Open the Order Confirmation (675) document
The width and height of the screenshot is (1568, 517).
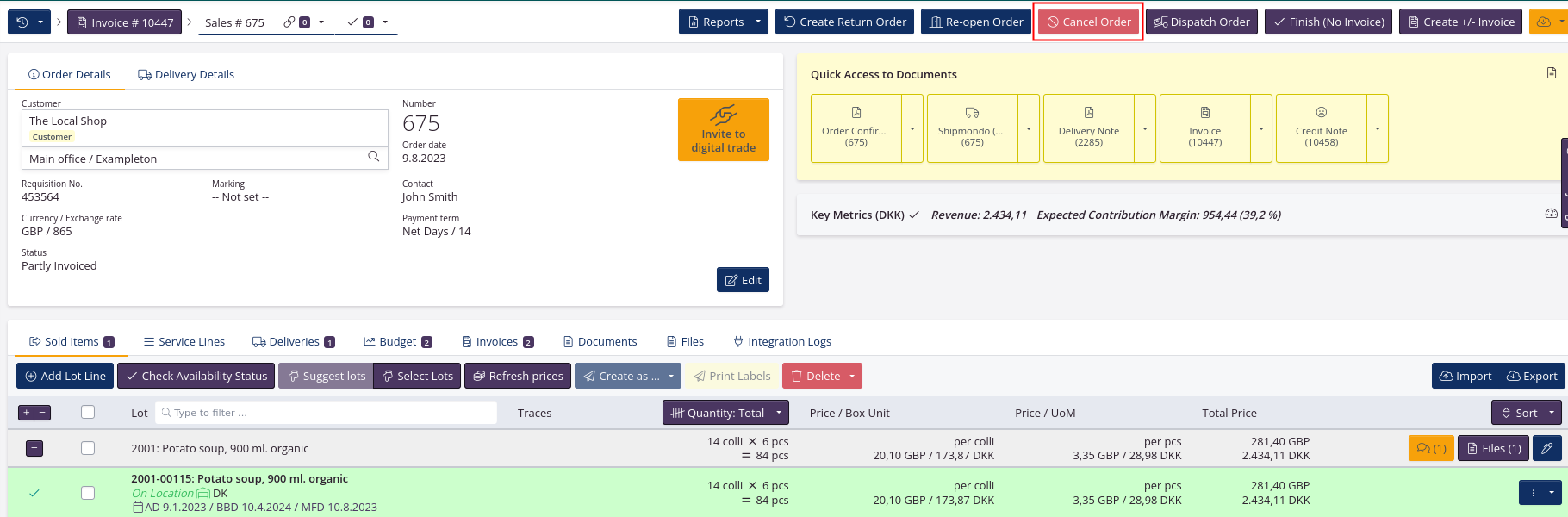tap(856, 128)
